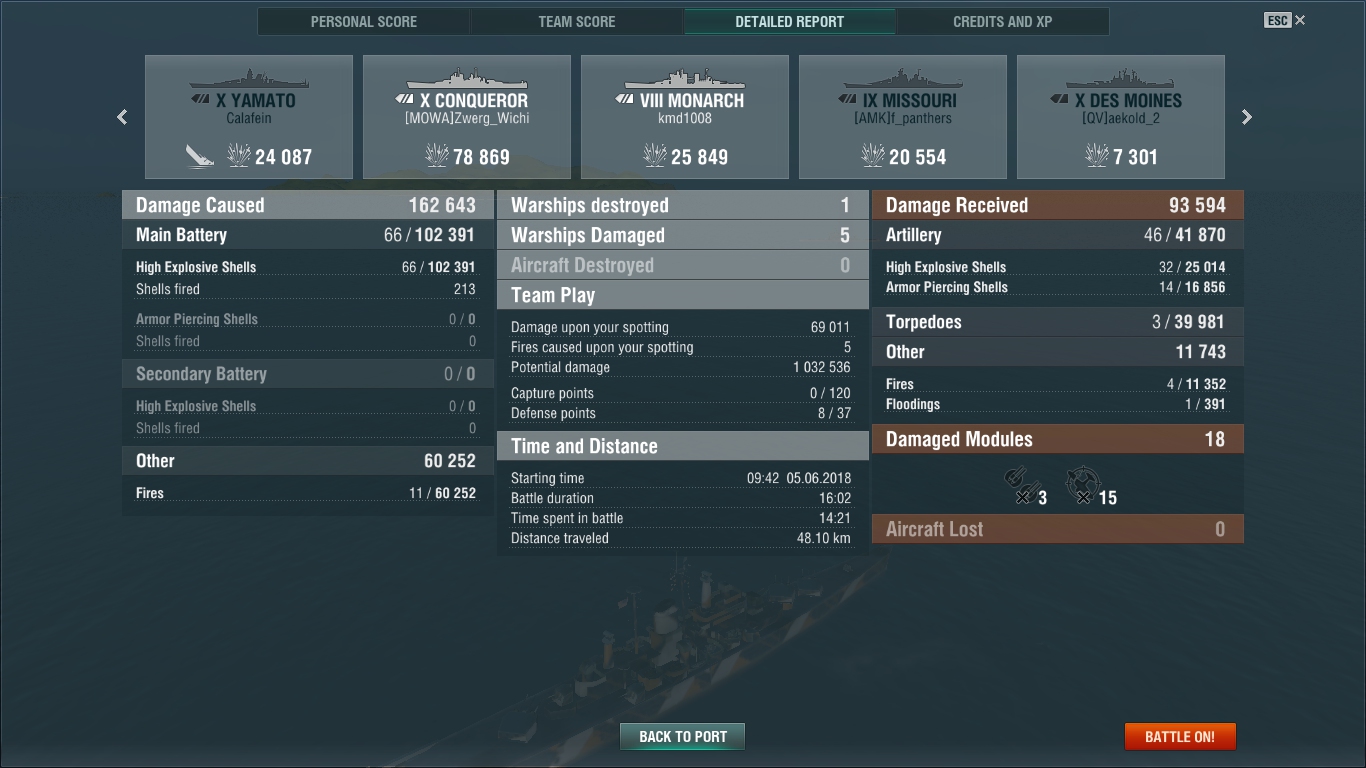Open the Credits and XP tab

(1003, 21)
